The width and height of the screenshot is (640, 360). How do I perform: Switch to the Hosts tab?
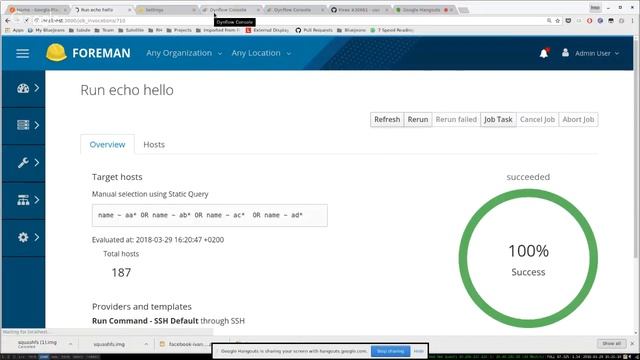(x=154, y=144)
